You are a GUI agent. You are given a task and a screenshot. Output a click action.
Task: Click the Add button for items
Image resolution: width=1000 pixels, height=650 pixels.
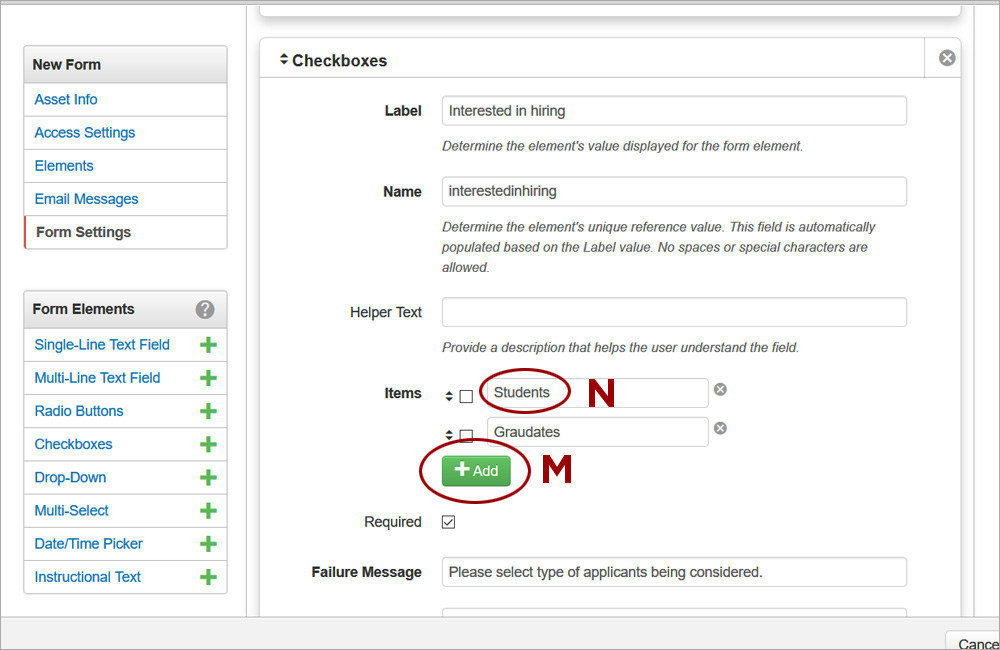coord(474,470)
